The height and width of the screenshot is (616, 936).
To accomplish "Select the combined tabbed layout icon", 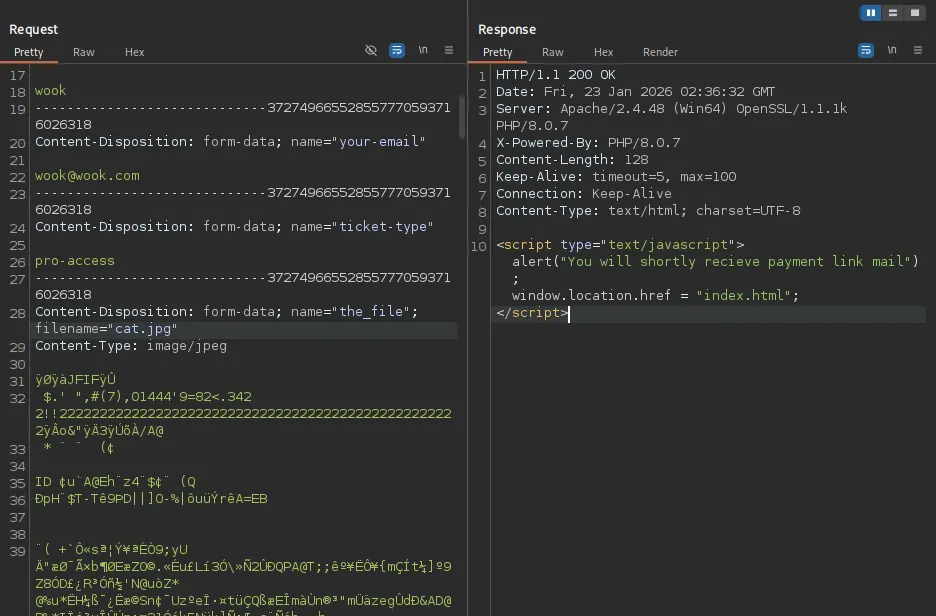I will [914, 13].
